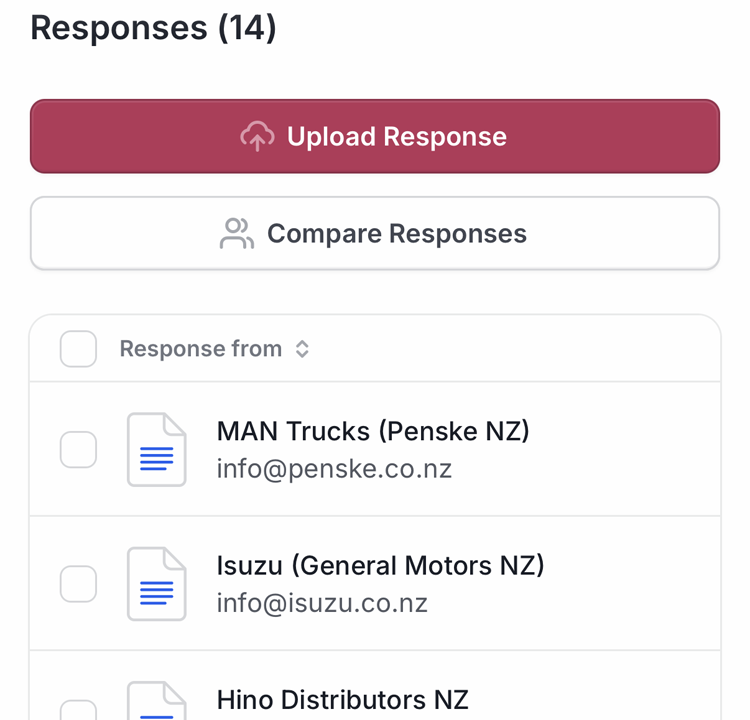The width and height of the screenshot is (750, 720).
Task: Click the sort arrows beside Response from
Action: [302, 349]
